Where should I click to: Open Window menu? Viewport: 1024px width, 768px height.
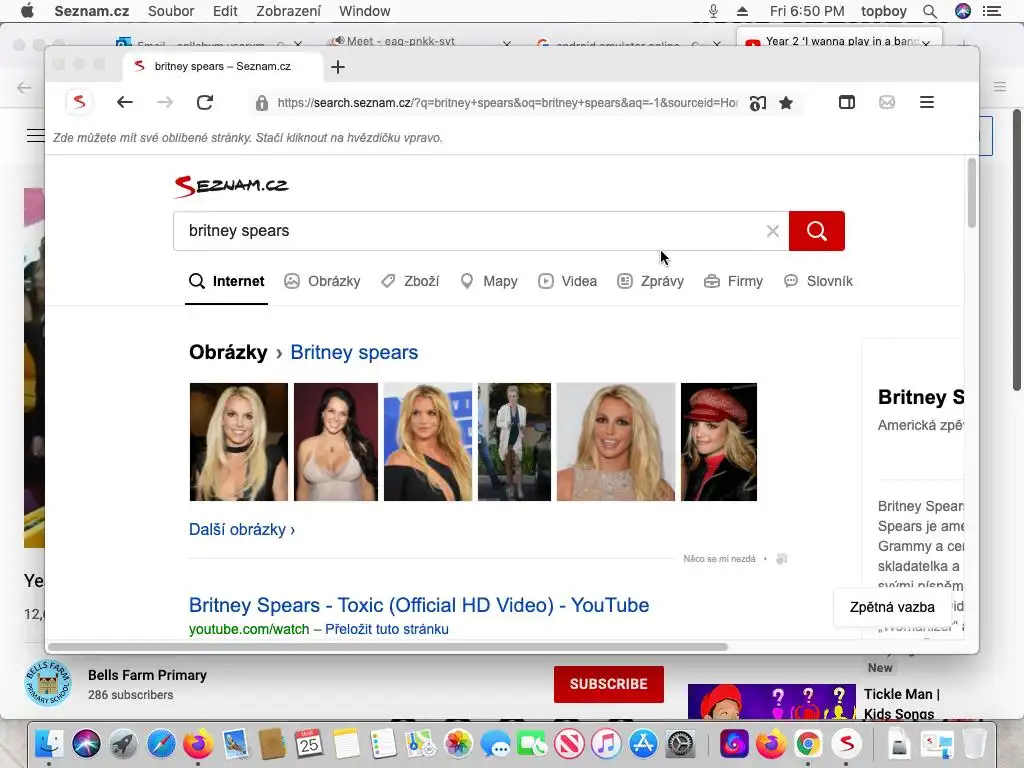click(364, 11)
